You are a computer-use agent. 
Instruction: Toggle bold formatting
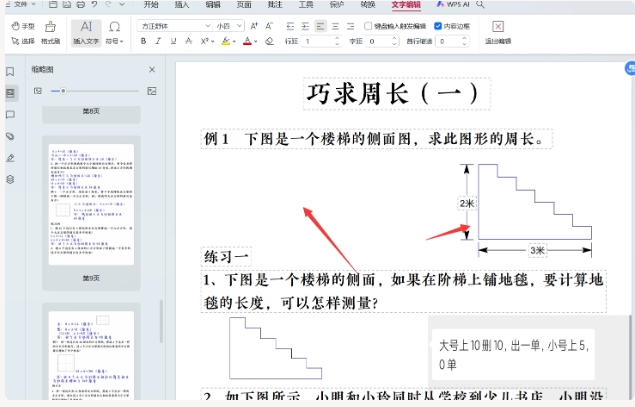143,41
